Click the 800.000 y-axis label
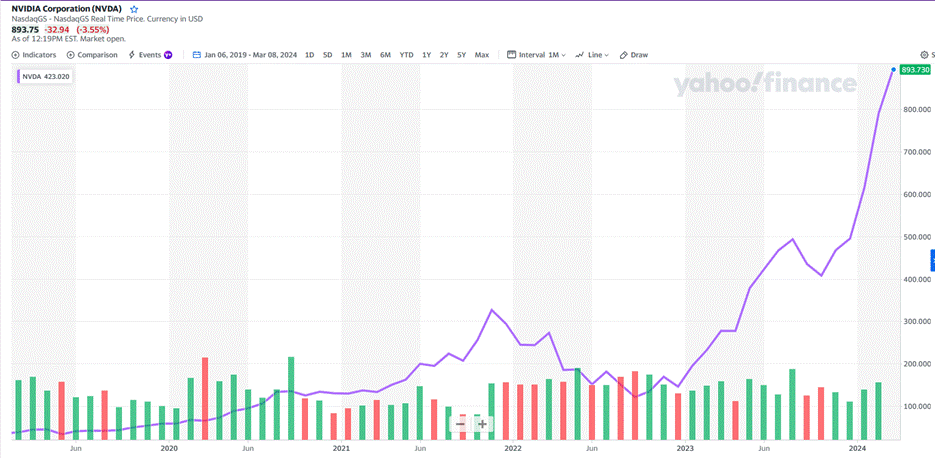The height and width of the screenshot is (458, 935). 917,110
